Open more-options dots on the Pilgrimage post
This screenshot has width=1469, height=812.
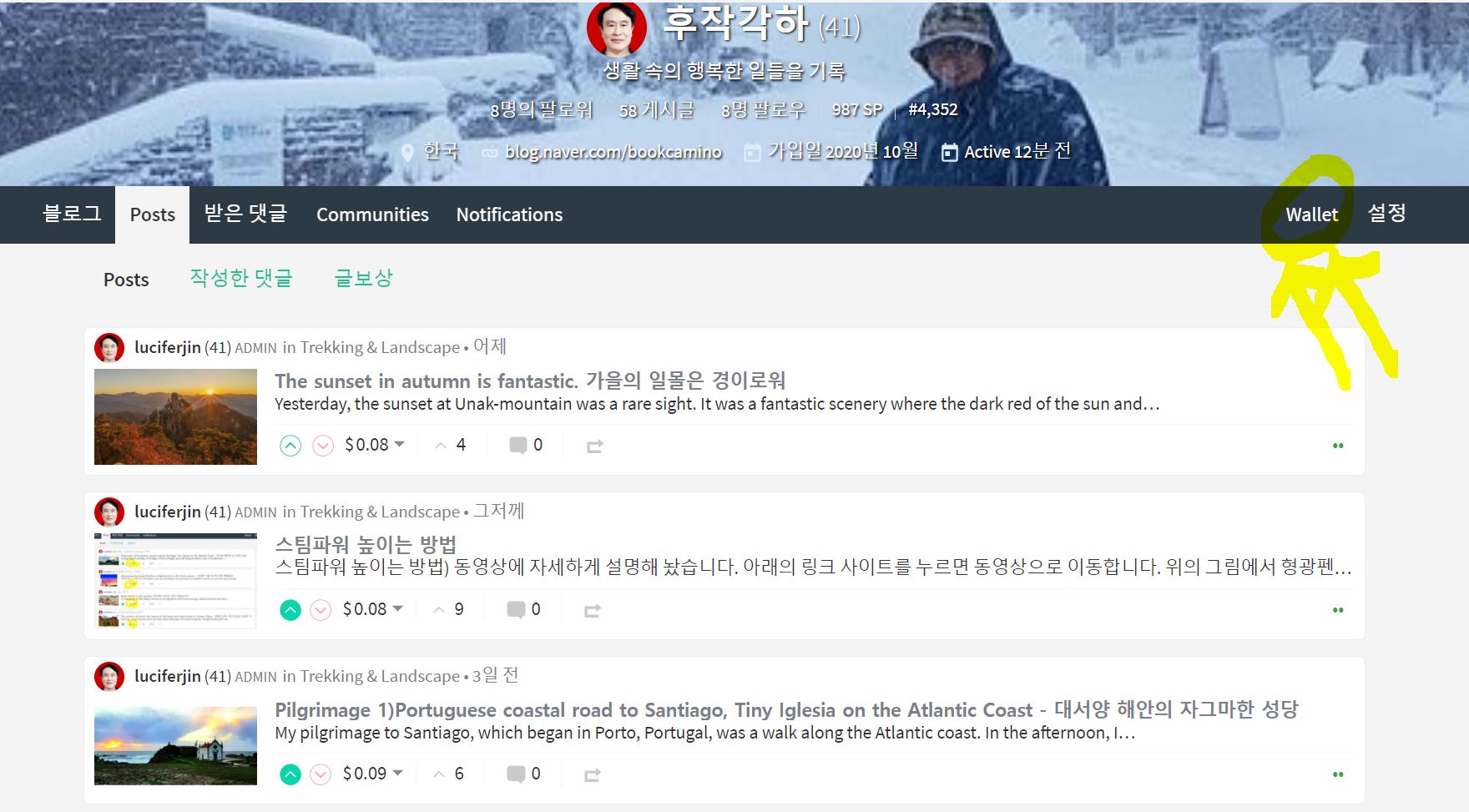pos(1338,774)
